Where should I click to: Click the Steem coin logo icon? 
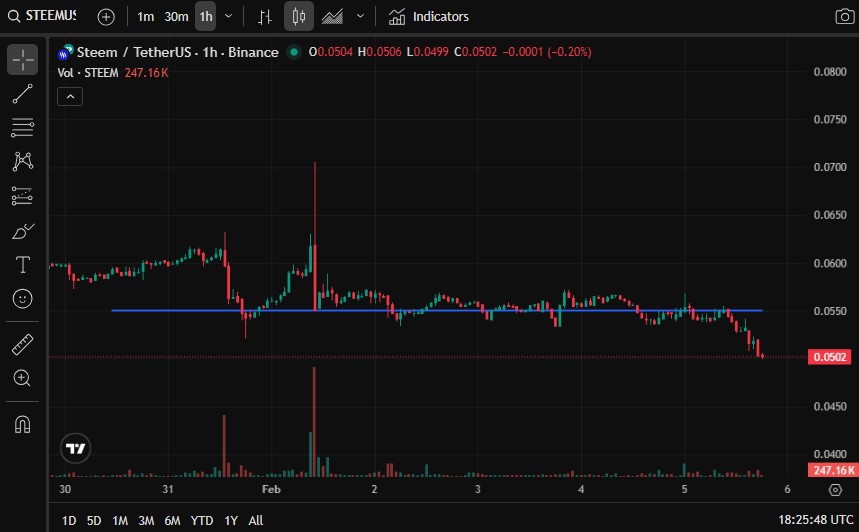(66, 52)
